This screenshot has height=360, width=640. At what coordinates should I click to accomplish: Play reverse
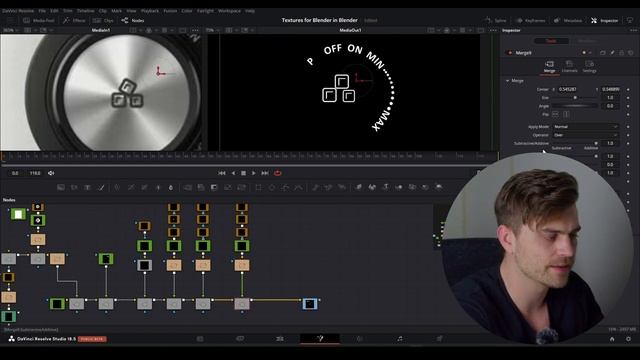[x=233, y=173]
